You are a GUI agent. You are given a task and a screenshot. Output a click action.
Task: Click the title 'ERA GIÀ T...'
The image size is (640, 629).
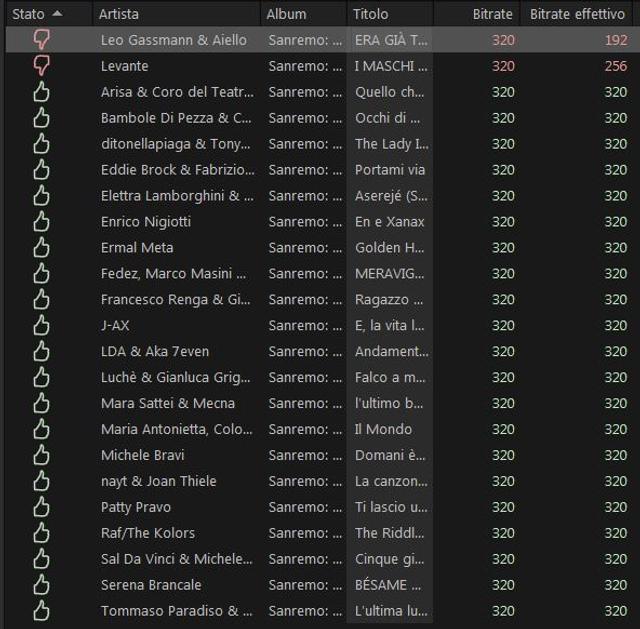tap(391, 40)
